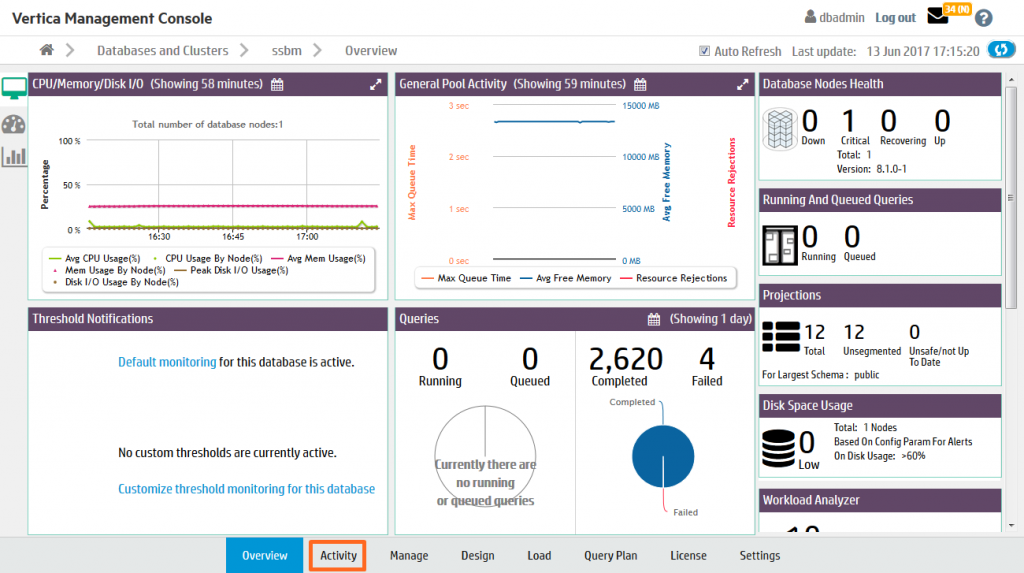Open the Design tab

[x=477, y=555]
